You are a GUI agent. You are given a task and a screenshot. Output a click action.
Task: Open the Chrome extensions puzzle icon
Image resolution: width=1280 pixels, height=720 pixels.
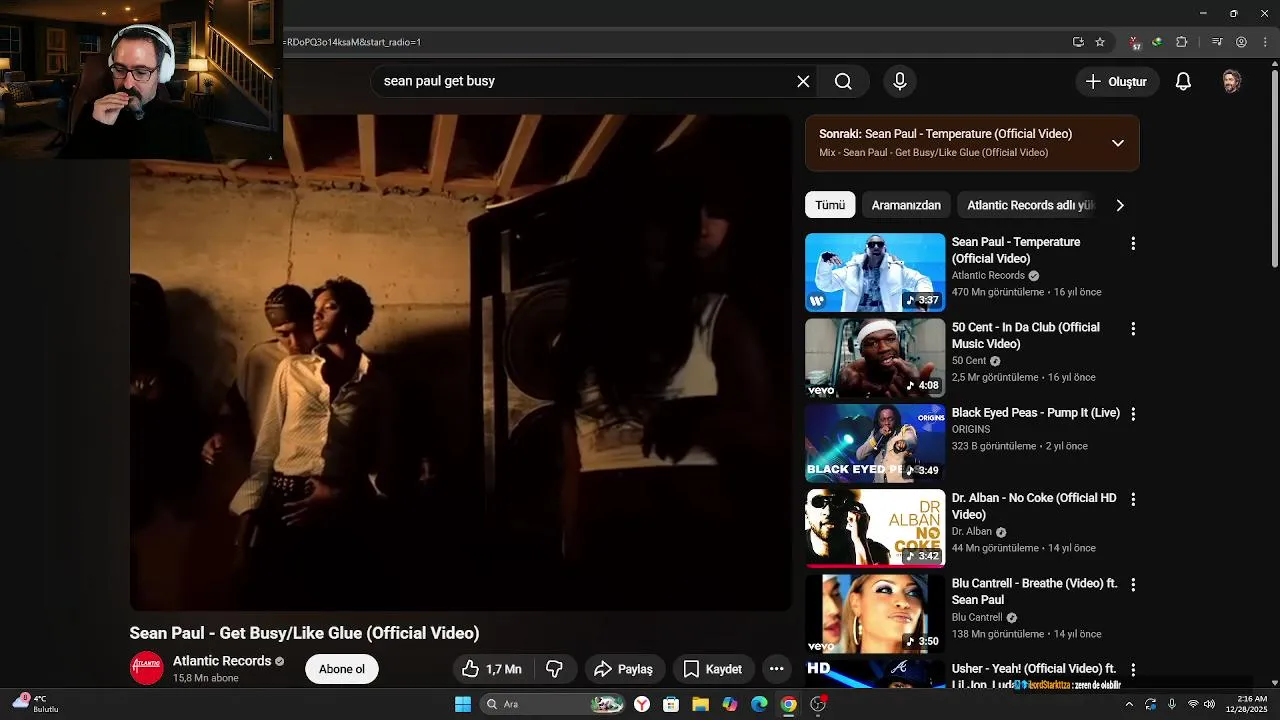click(1182, 42)
